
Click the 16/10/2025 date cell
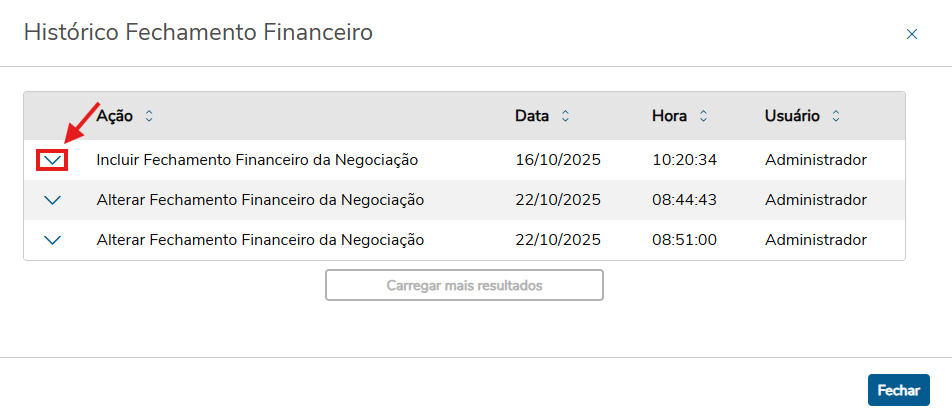(558, 160)
